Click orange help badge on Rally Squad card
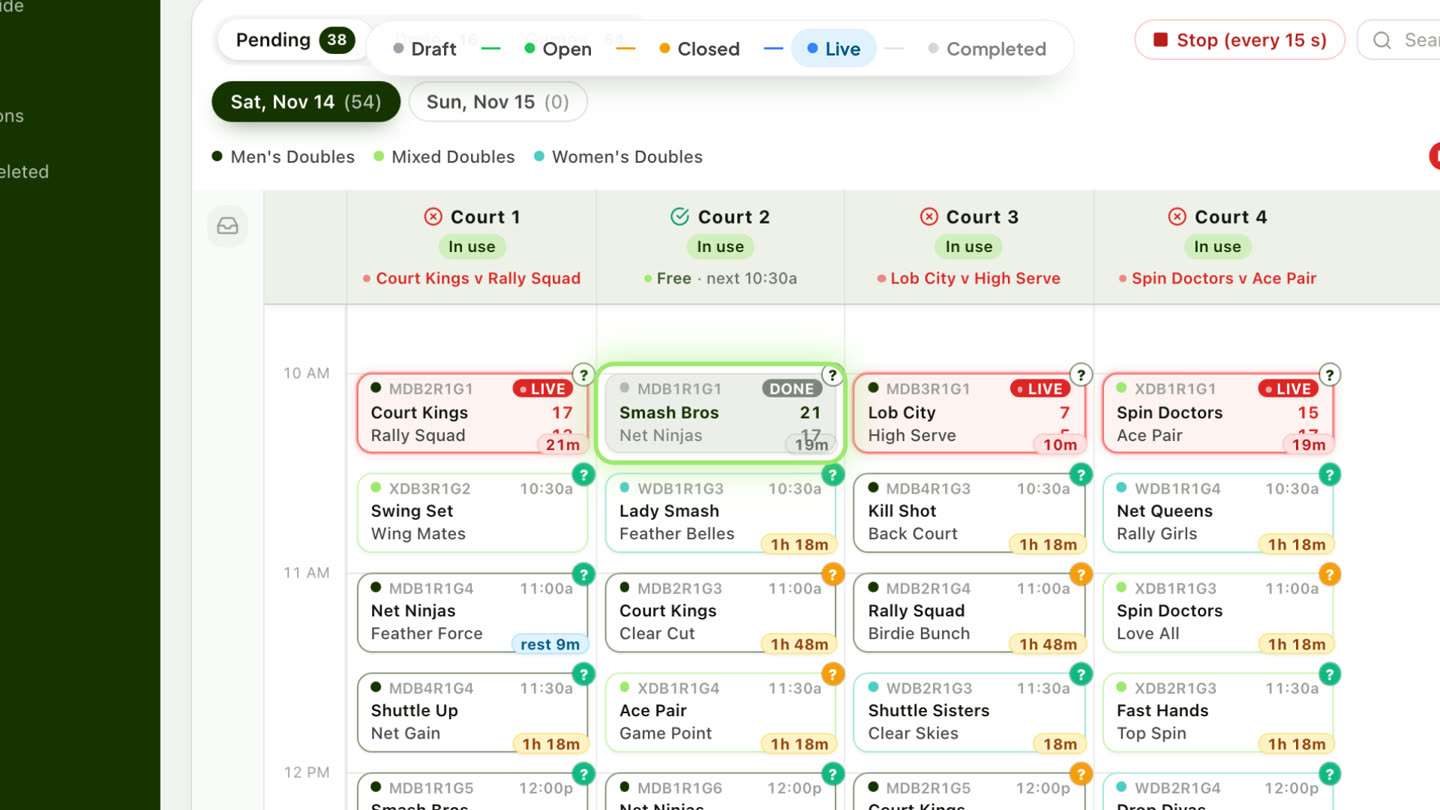 pos(1080,575)
